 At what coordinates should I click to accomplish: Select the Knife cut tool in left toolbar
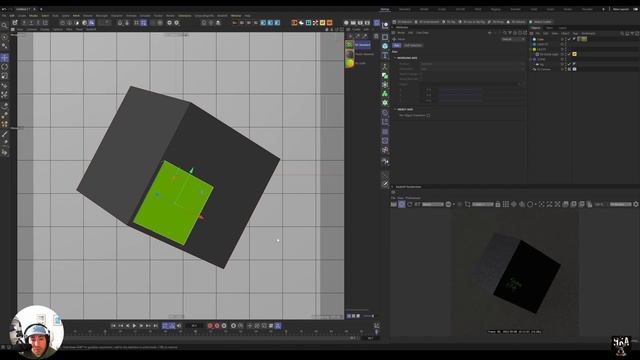click(x=4, y=134)
